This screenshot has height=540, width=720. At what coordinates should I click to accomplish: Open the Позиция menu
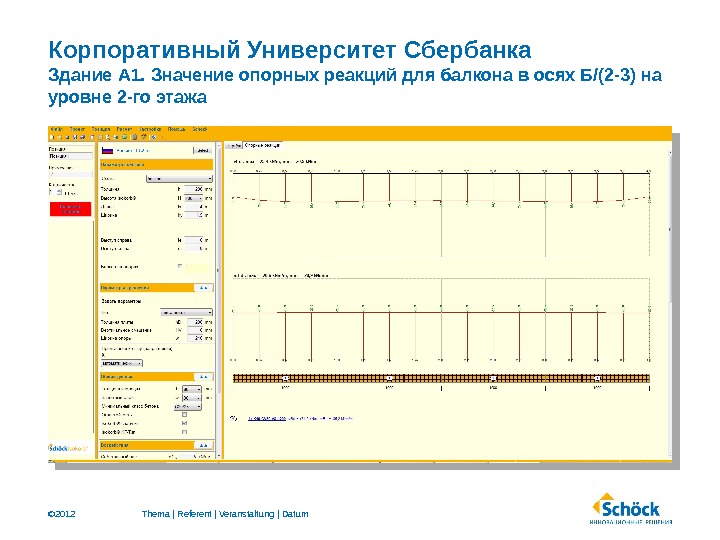[101, 129]
